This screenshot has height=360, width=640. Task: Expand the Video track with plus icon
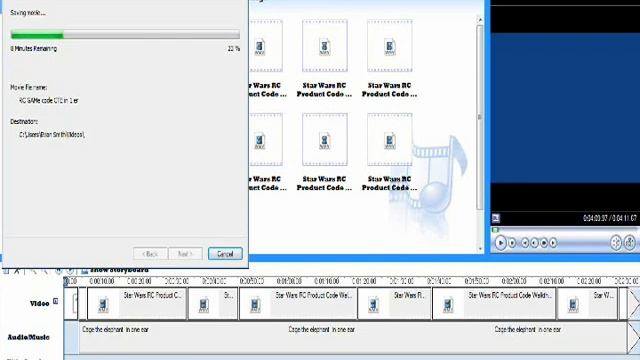[56, 301]
